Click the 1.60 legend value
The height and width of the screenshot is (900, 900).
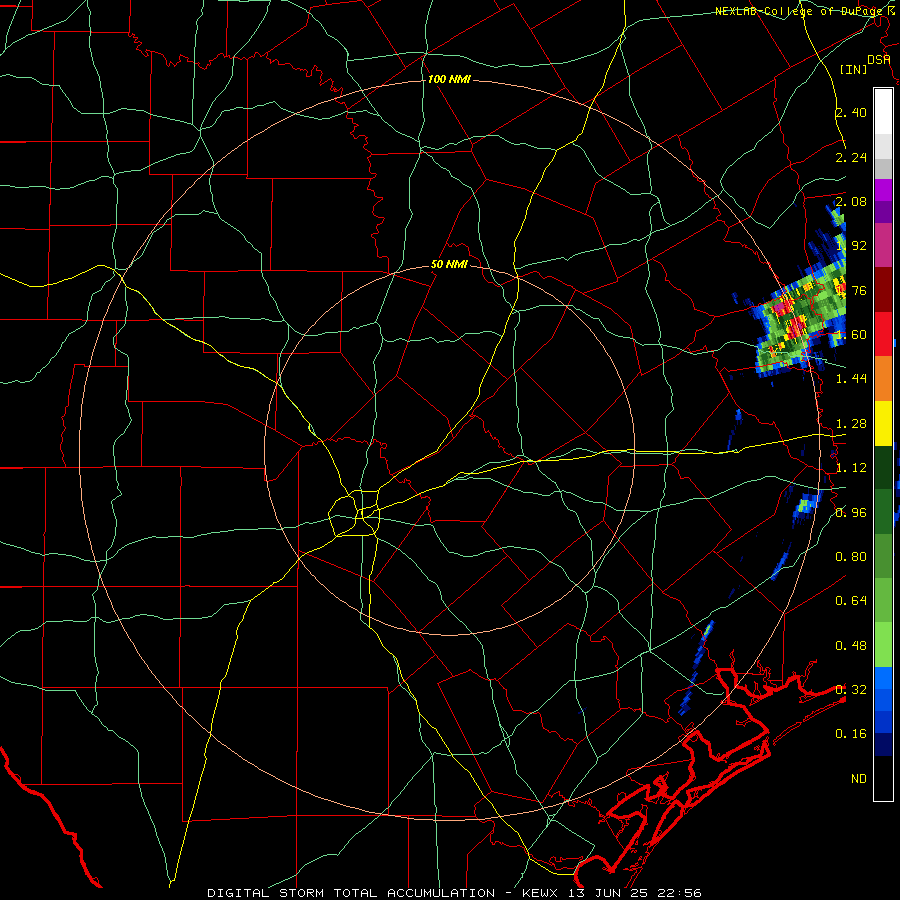point(851,335)
